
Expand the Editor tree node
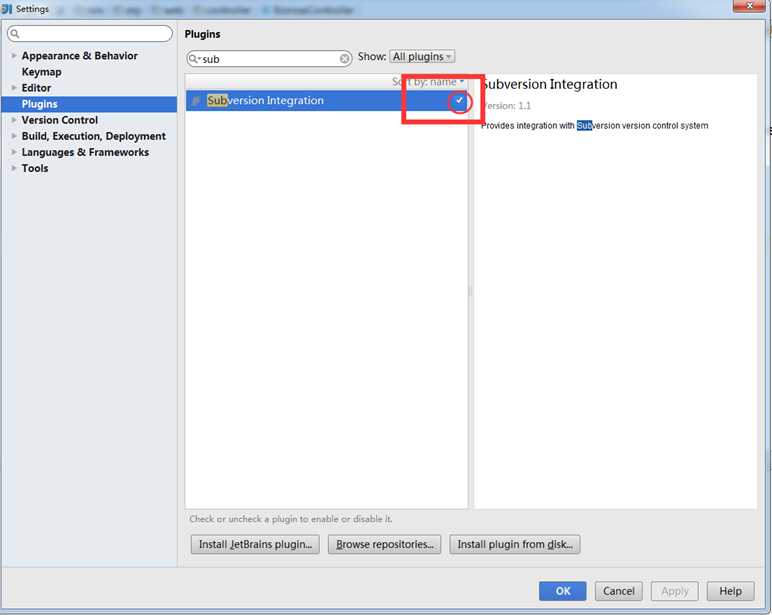14,88
